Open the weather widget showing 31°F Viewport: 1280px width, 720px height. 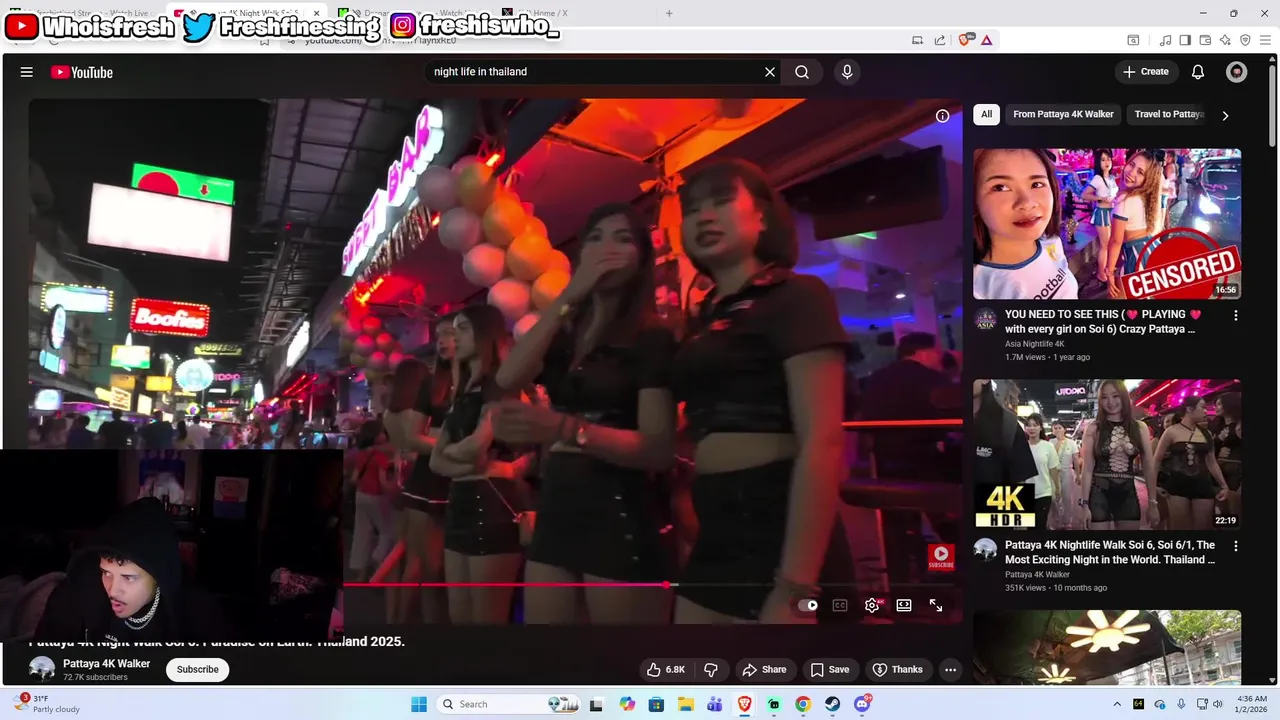pos(45,704)
